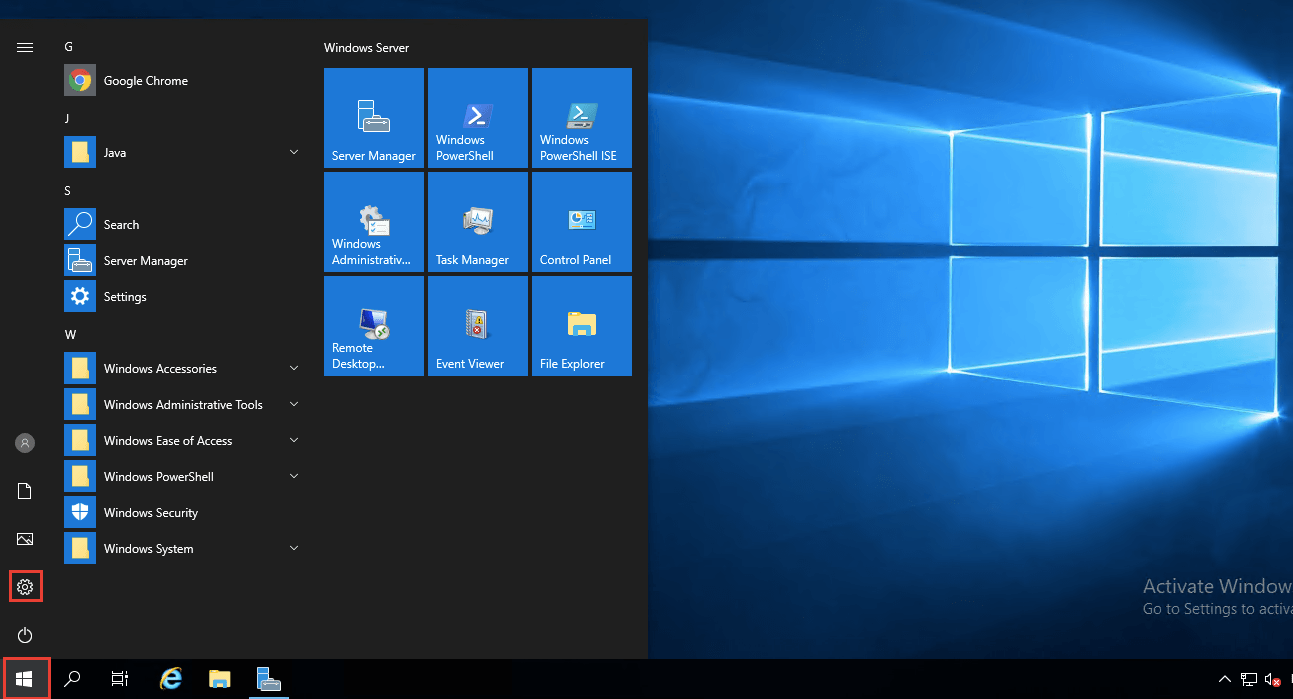
Task: Click the Windows Start button
Action: click(25, 679)
